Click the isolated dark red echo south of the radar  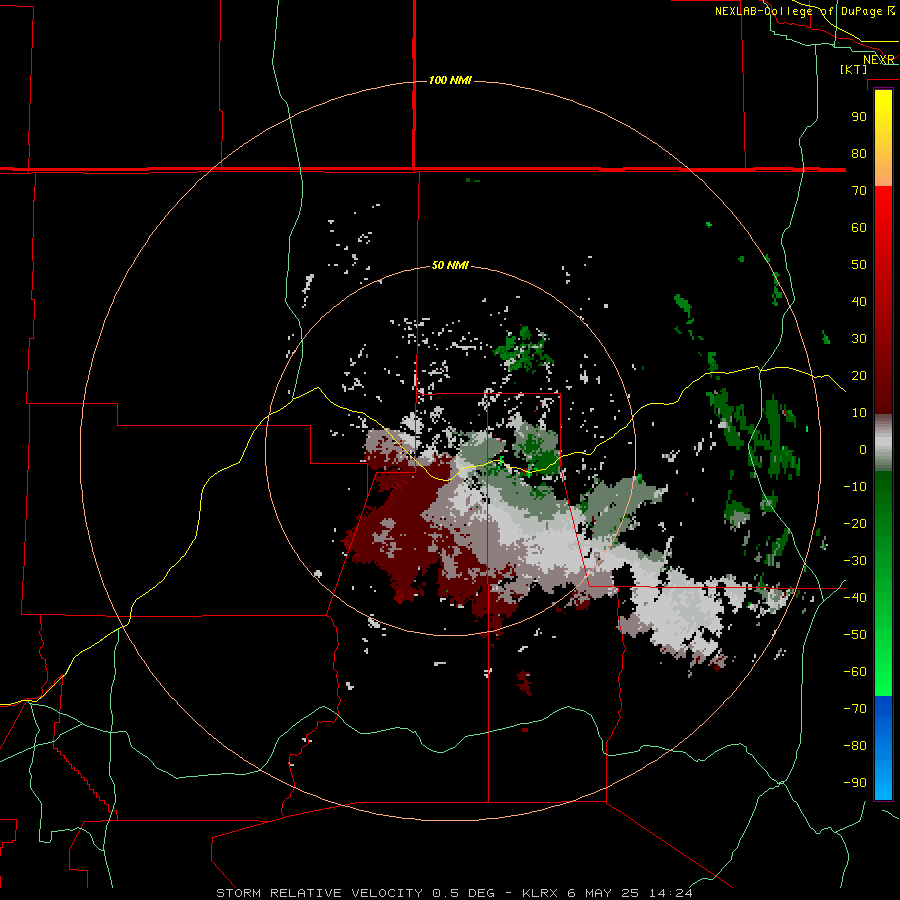(x=524, y=682)
